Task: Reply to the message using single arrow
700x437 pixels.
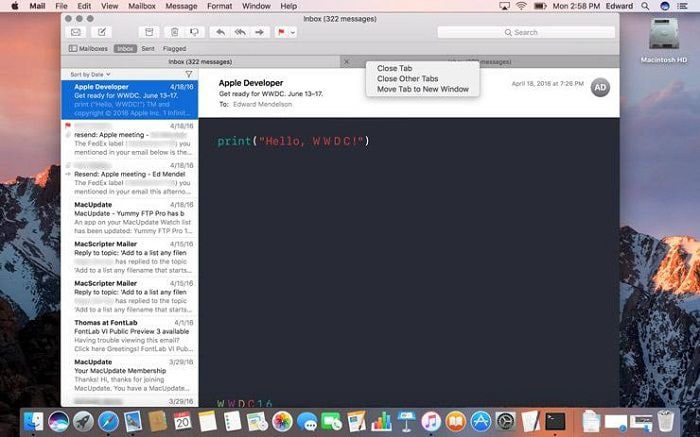Action: [220, 32]
